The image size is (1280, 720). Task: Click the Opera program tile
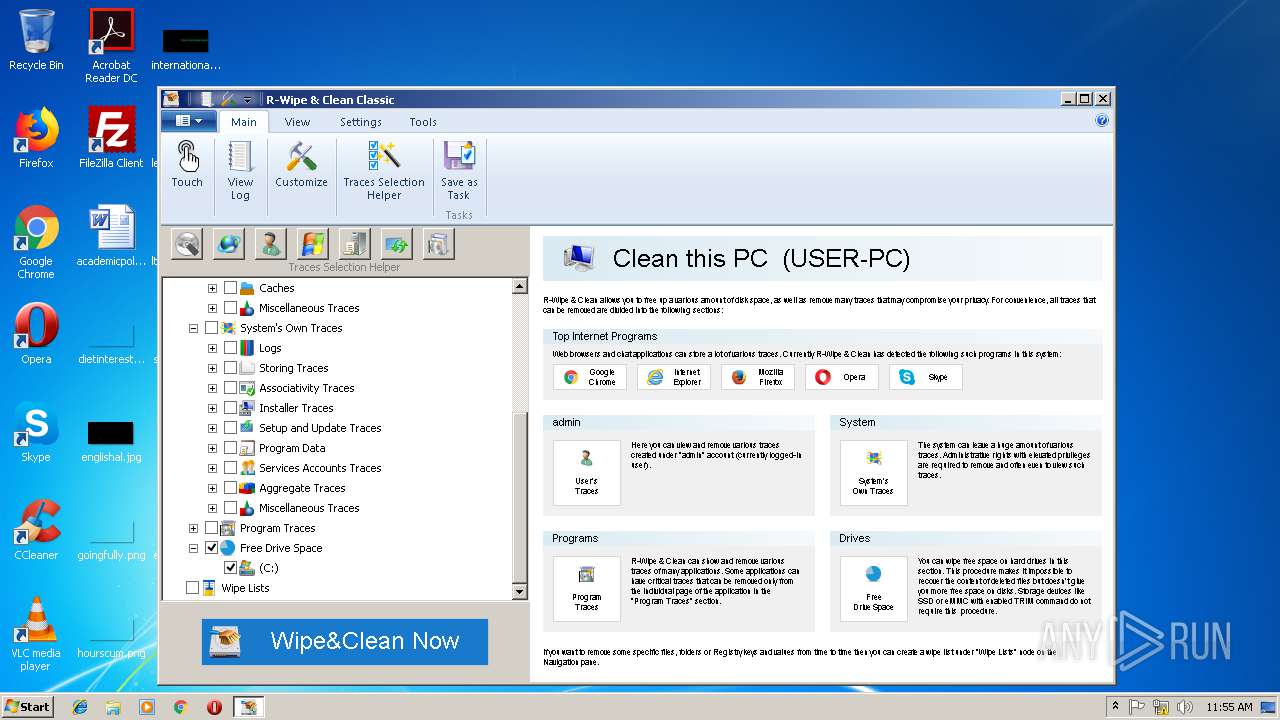pos(842,377)
